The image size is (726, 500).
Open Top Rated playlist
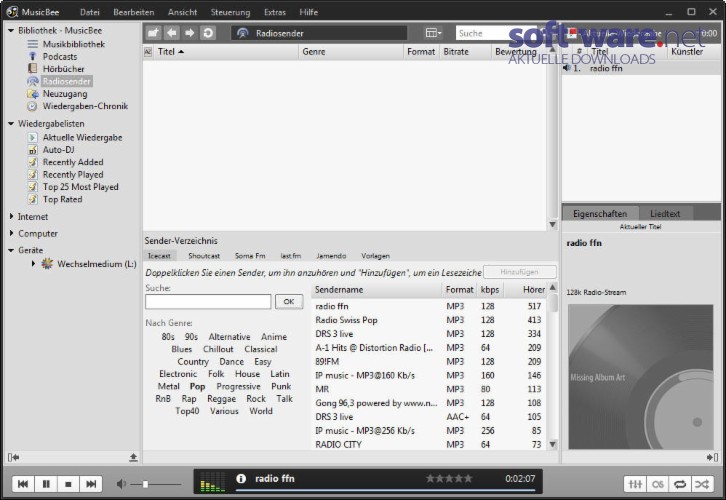[63, 199]
